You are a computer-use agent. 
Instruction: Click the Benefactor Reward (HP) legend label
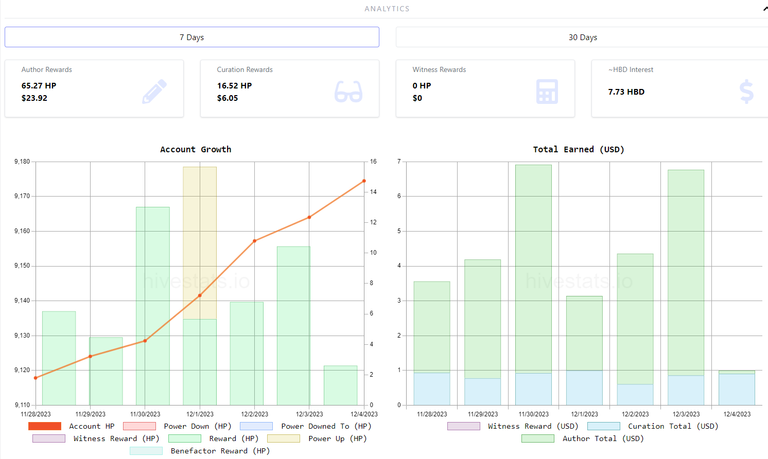(x=220, y=451)
